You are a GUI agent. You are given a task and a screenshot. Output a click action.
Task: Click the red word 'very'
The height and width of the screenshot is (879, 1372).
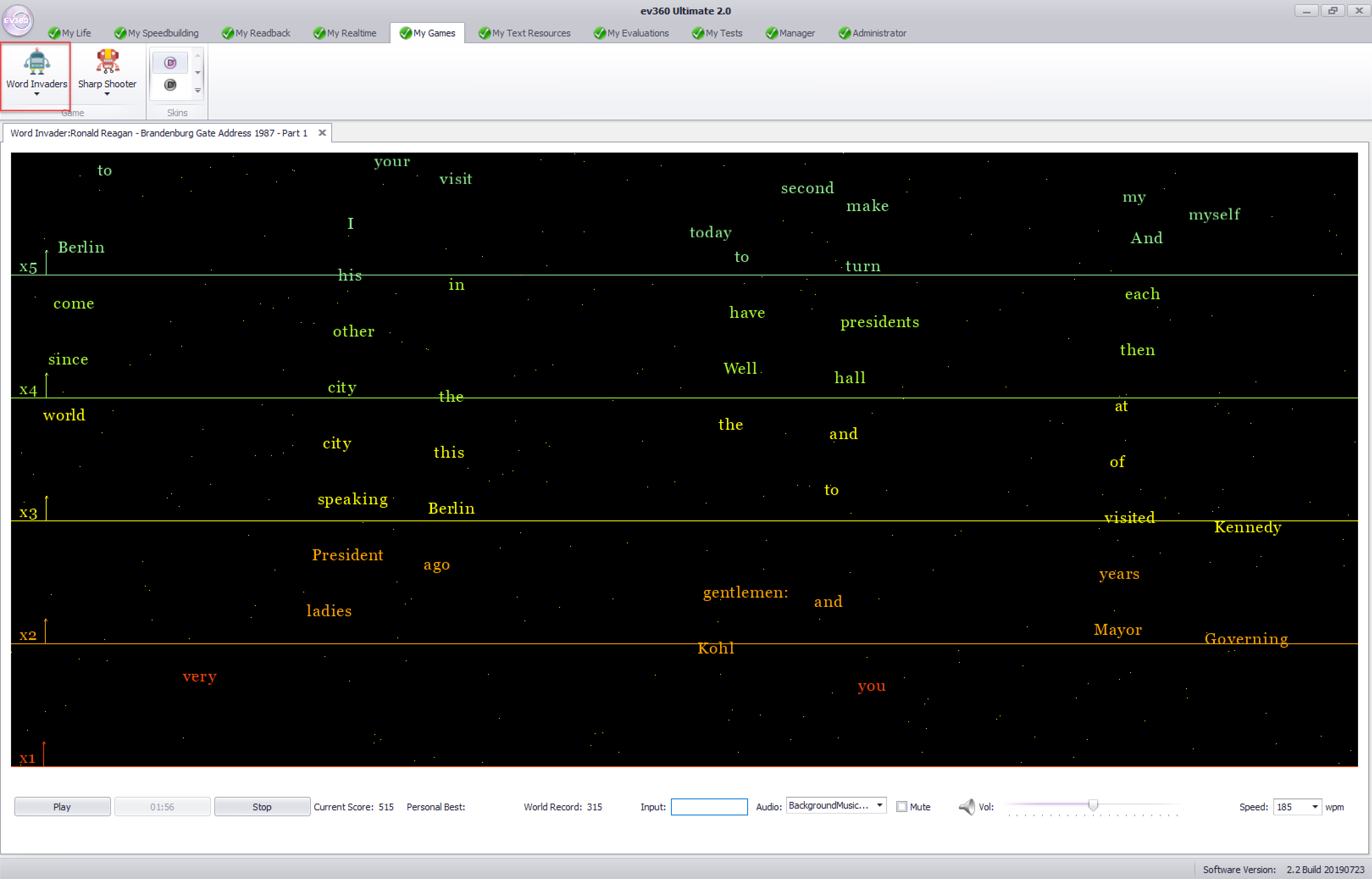(200, 677)
